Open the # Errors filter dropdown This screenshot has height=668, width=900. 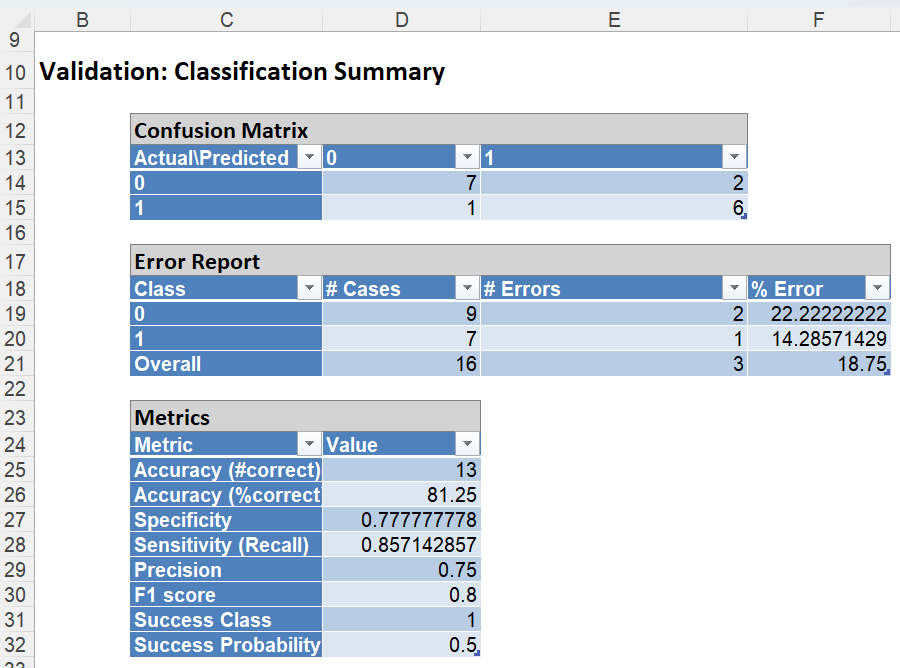coord(734,289)
